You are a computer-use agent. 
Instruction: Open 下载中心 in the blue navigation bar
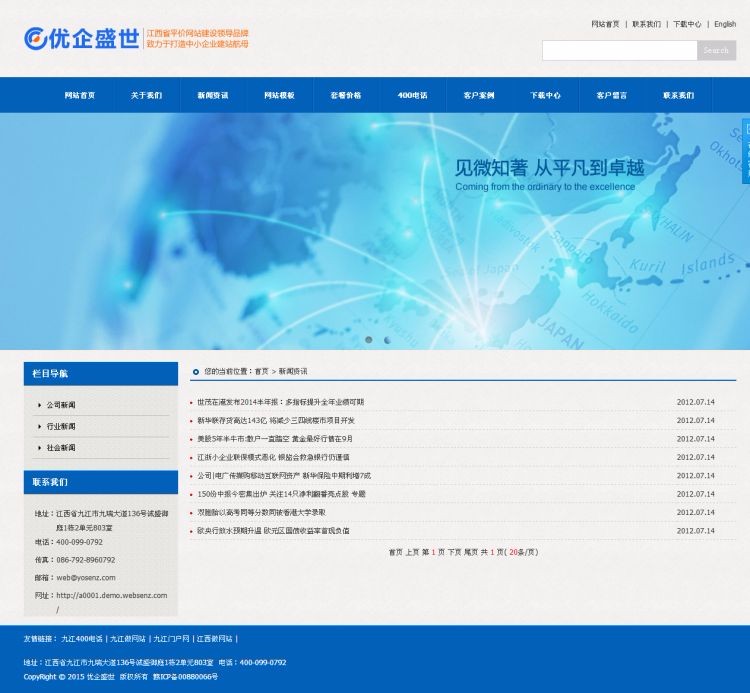545,95
